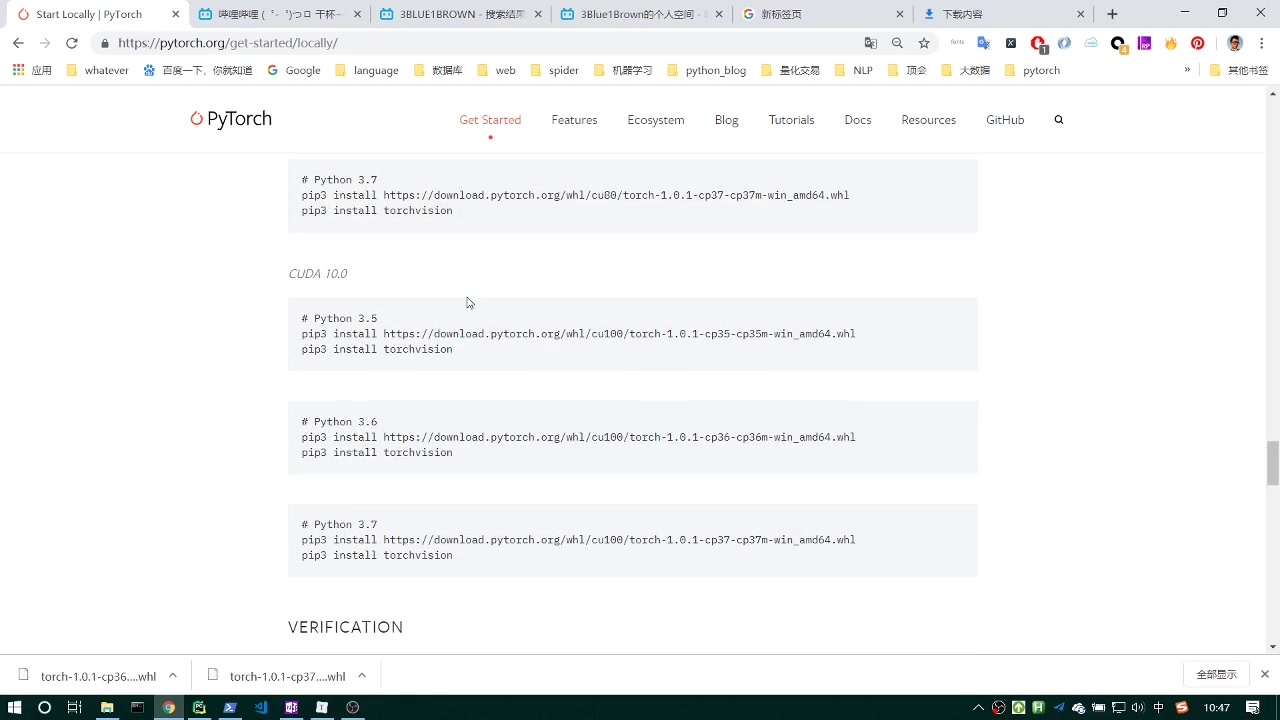The height and width of the screenshot is (720, 1280).
Task: Open OBS Studio from the taskbar
Action: pos(352,707)
